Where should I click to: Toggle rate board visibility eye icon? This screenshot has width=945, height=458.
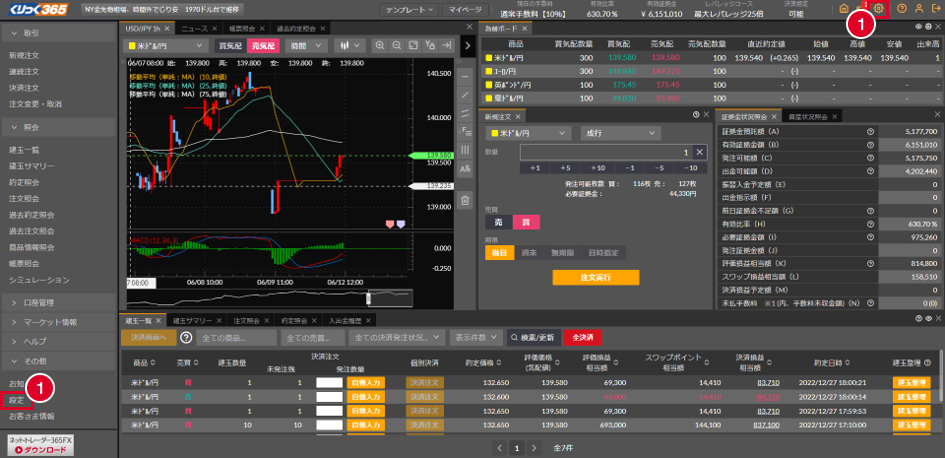(918, 27)
